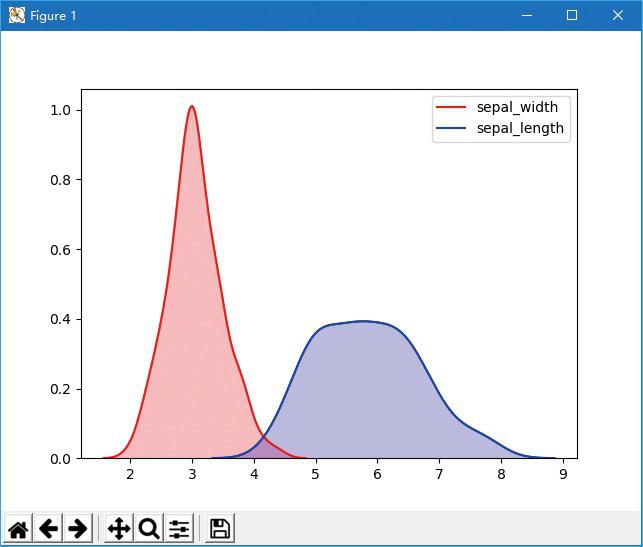The height and width of the screenshot is (547, 643).
Task: Click the y-axis label 0.6
Action: tap(60, 250)
